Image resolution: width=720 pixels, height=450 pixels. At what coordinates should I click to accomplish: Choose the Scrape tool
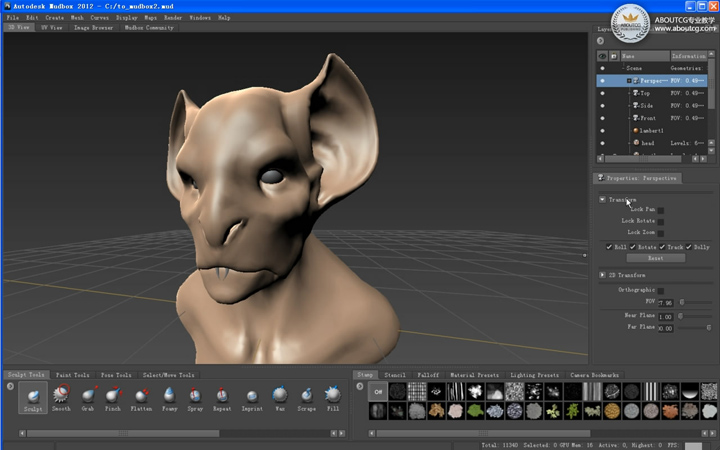coord(306,398)
